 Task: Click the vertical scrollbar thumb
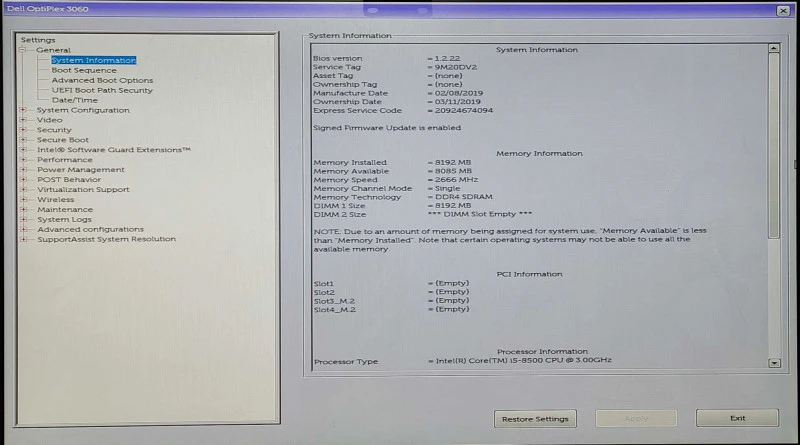tap(774, 145)
